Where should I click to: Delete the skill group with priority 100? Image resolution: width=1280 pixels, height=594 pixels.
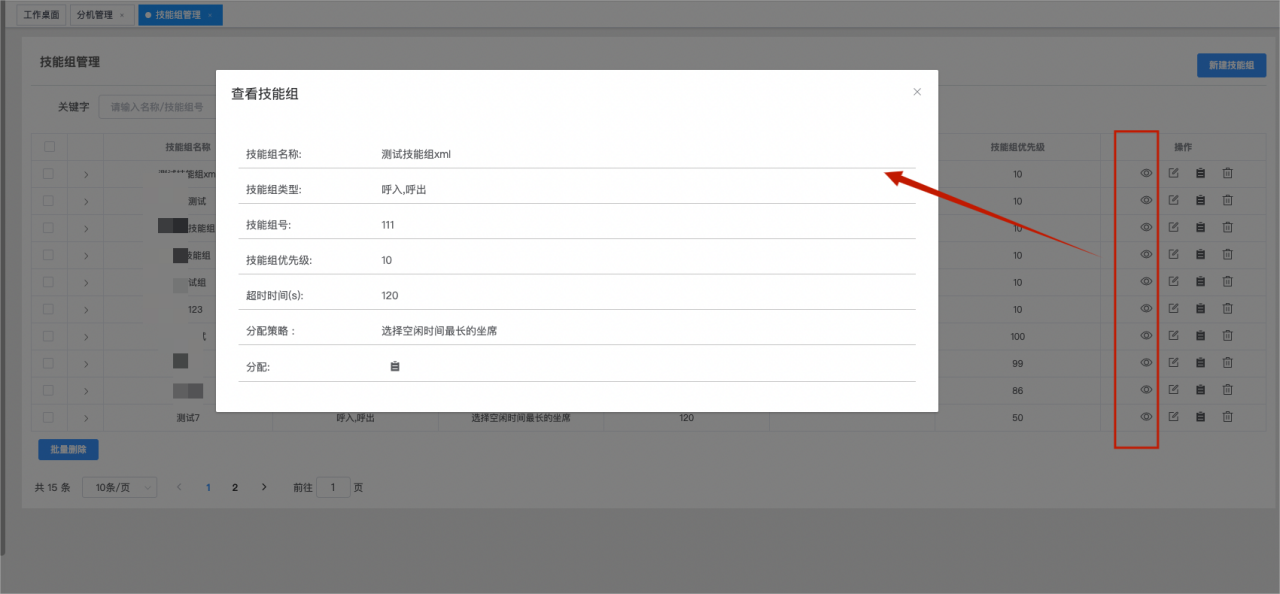1227,336
